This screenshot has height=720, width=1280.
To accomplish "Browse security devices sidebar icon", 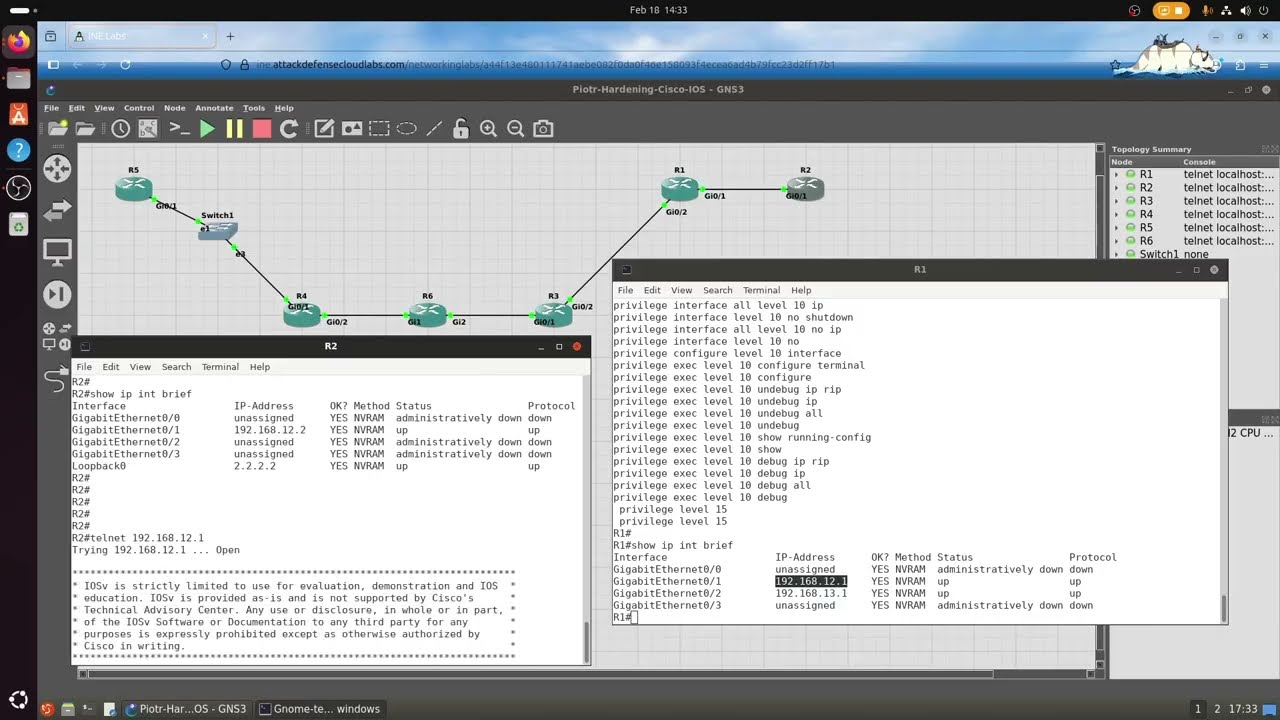I will click(x=57, y=294).
